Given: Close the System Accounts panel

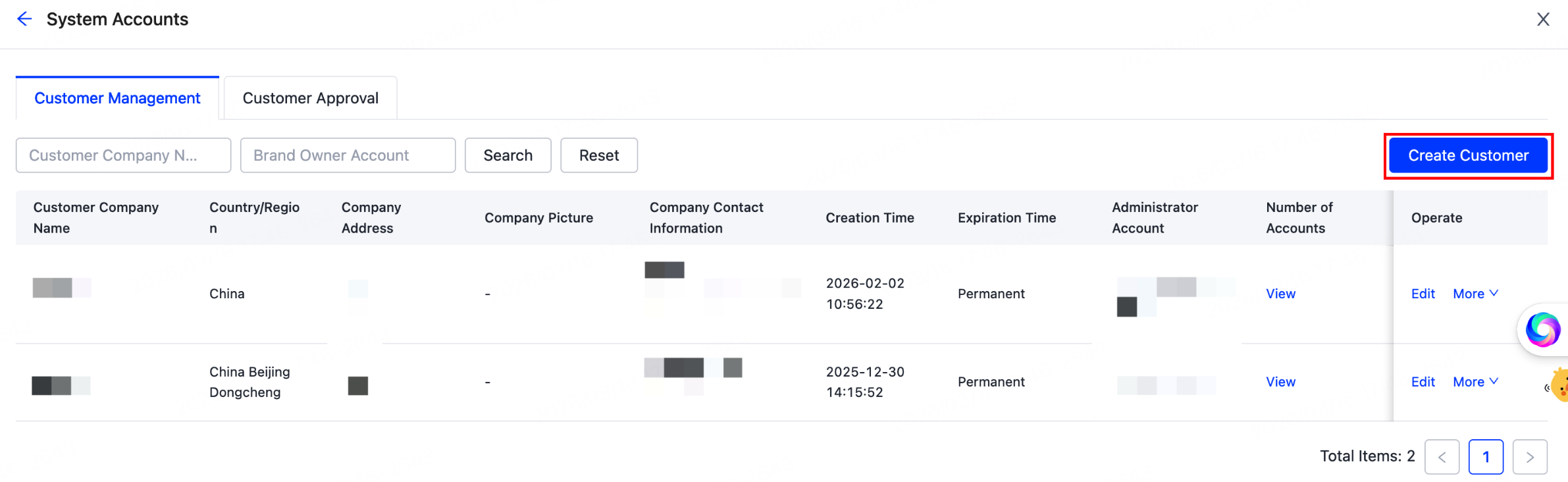Looking at the screenshot, I should [1544, 18].
